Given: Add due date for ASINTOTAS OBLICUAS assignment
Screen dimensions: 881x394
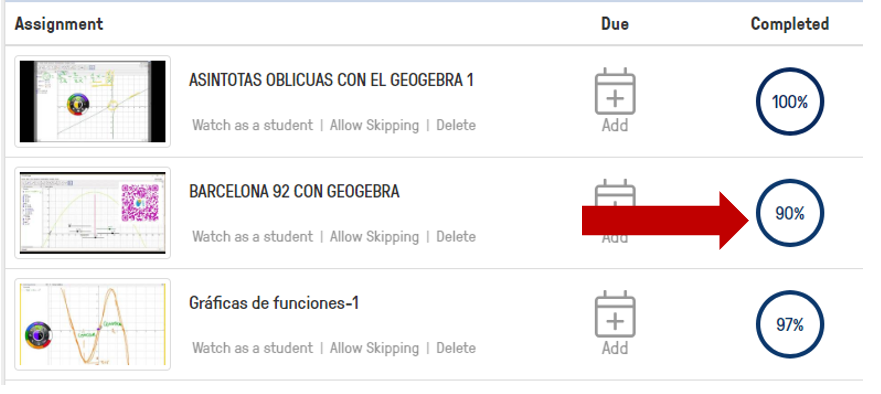Looking at the screenshot, I should pos(615,100).
